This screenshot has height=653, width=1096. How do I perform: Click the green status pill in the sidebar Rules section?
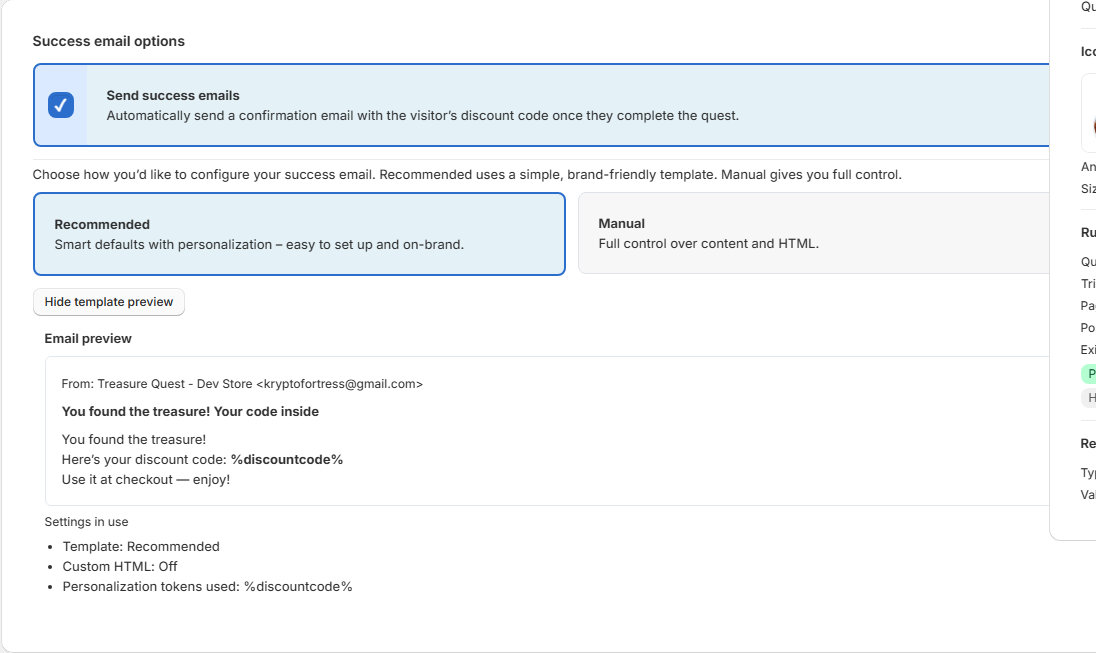click(x=1089, y=373)
